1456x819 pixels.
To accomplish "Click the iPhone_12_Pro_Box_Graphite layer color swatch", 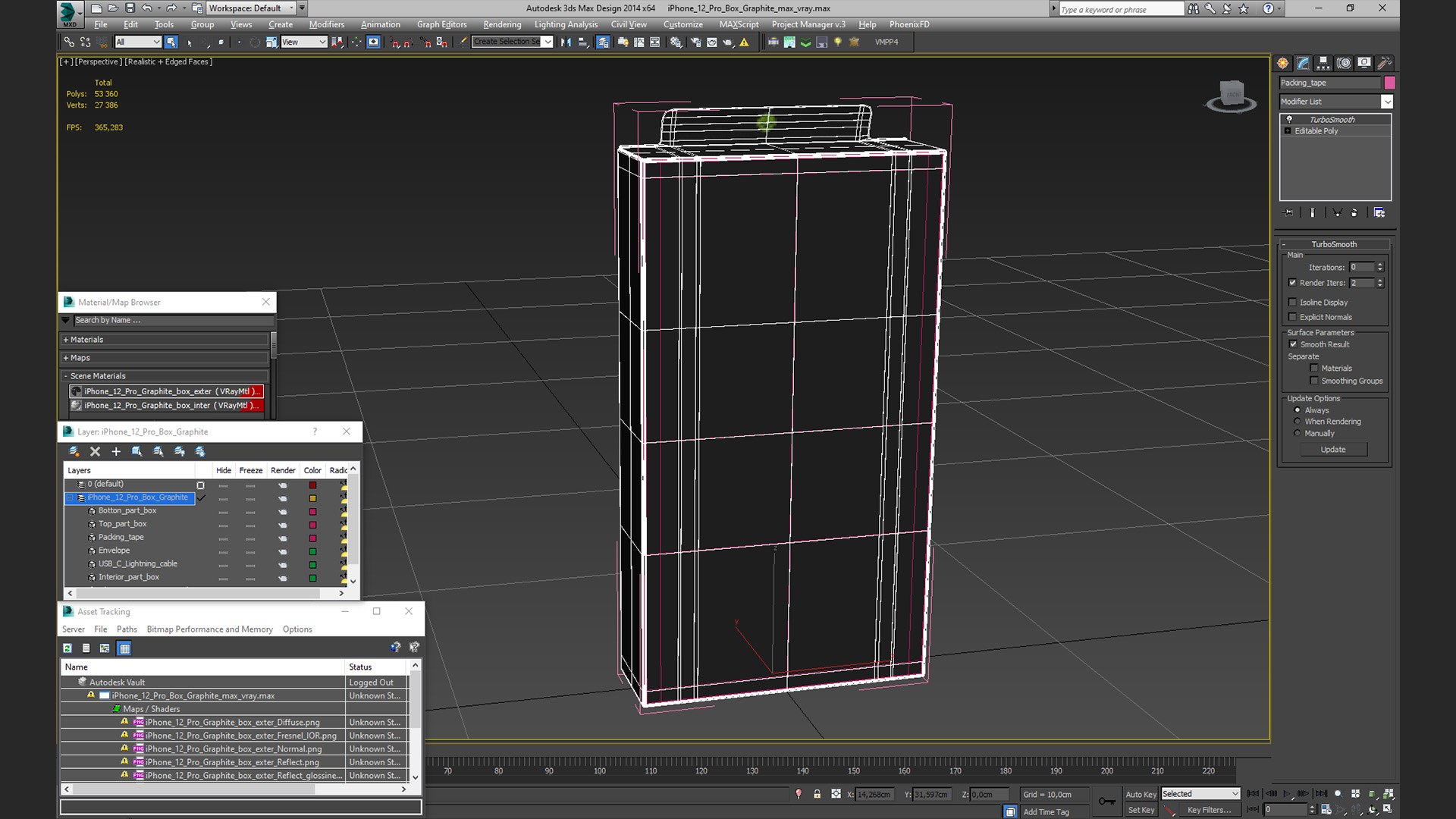I will click(312, 498).
